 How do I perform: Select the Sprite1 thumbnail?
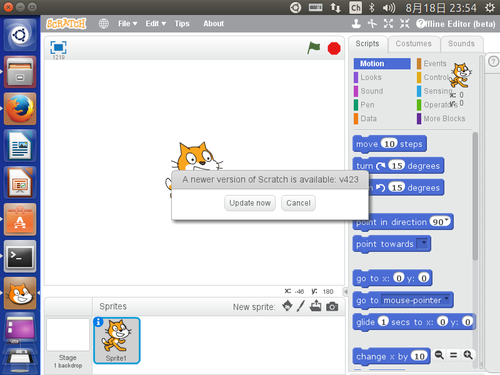point(117,340)
